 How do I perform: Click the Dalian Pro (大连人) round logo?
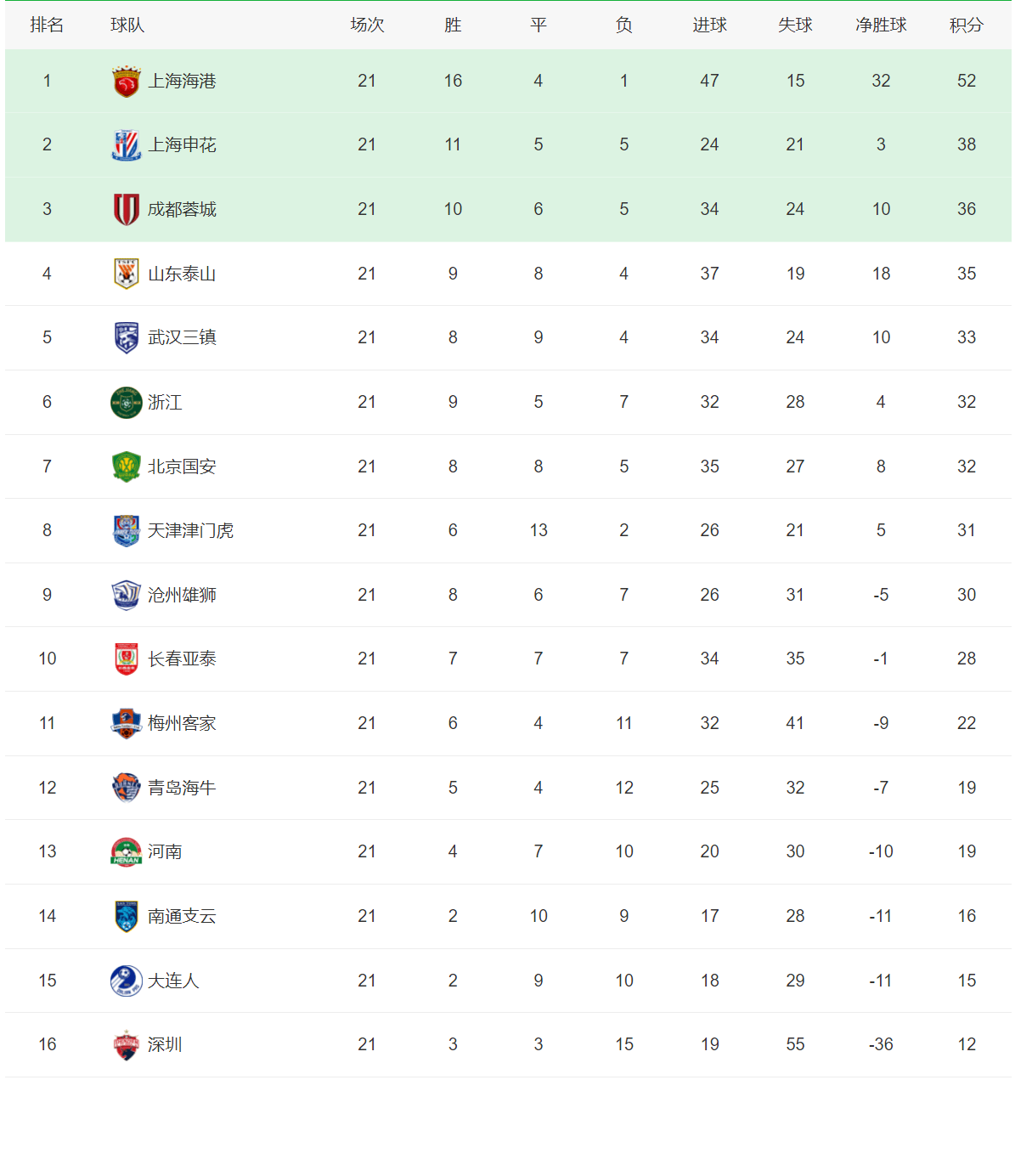(x=127, y=981)
